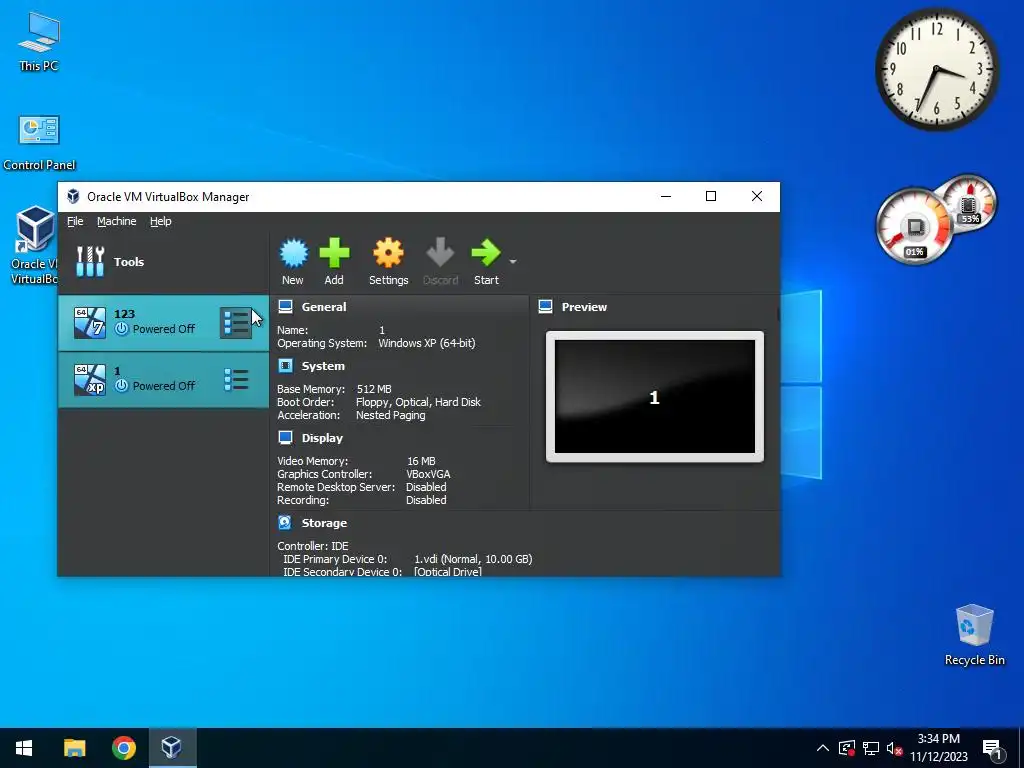This screenshot has width=1024, height=768.
Task: Open the notification center icon
Action: [x=992, y=750]
